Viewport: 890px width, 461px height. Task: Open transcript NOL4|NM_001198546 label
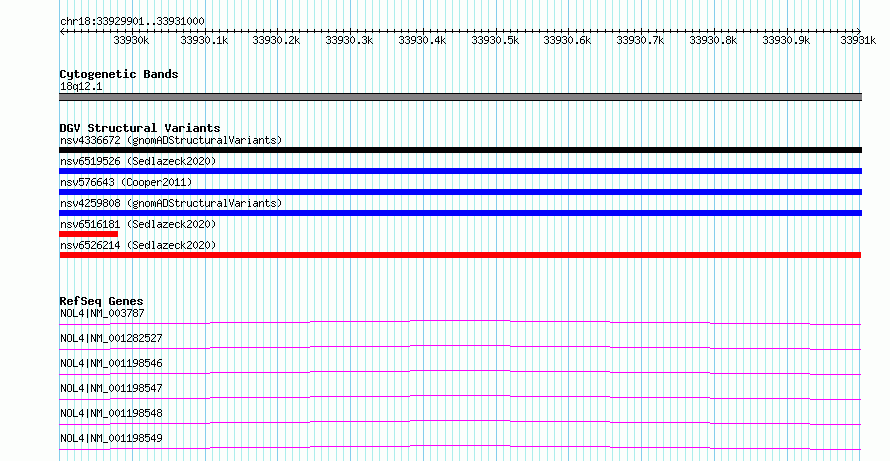(111, 363)
